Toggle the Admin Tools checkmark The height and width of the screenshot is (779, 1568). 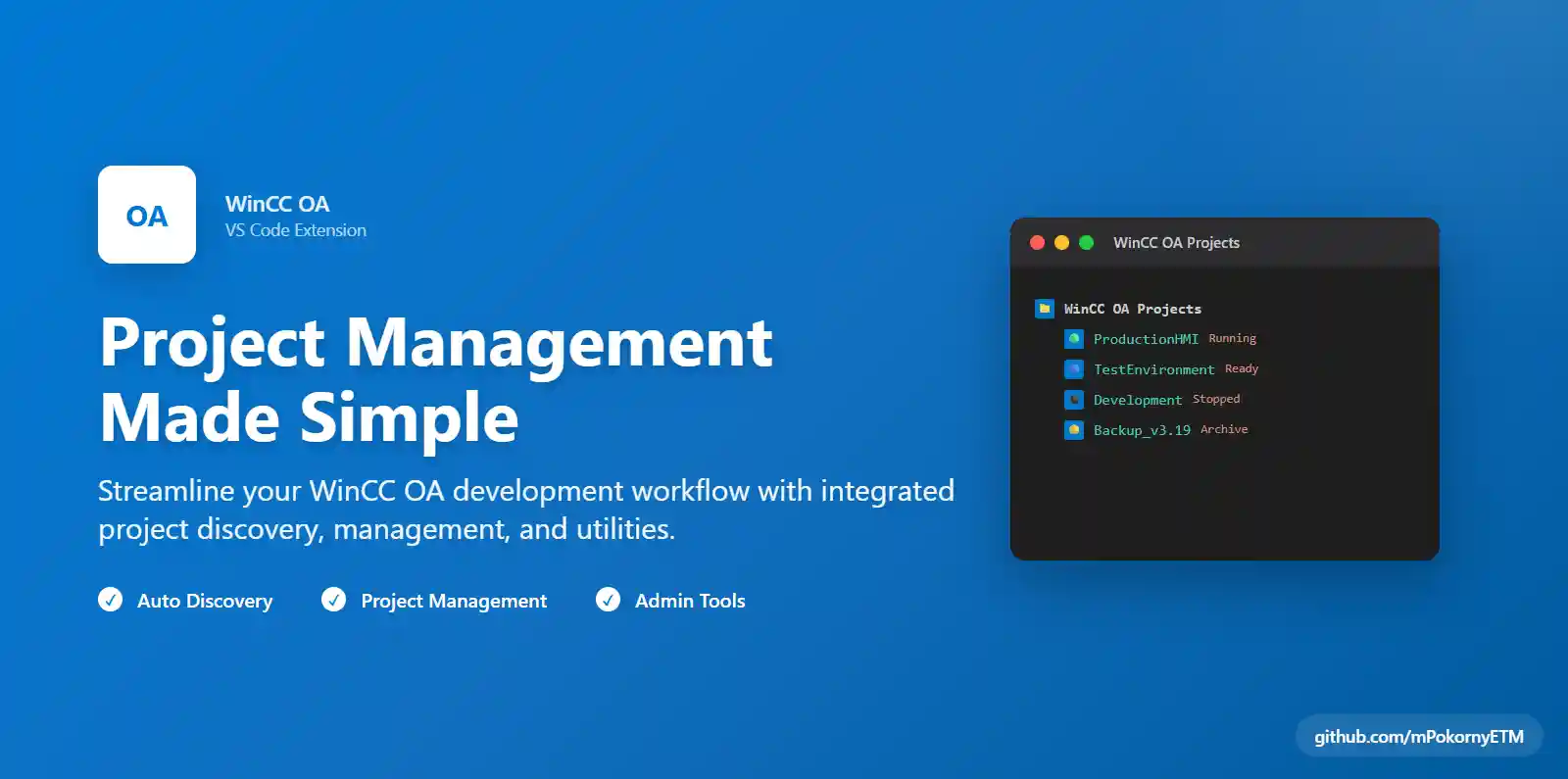click(609, 599)
